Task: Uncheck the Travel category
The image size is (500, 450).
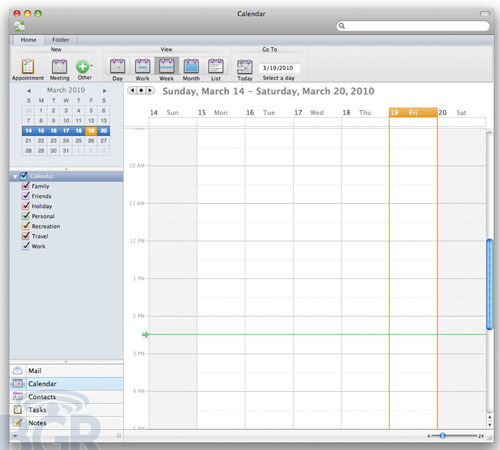Action: pos(26,236)
